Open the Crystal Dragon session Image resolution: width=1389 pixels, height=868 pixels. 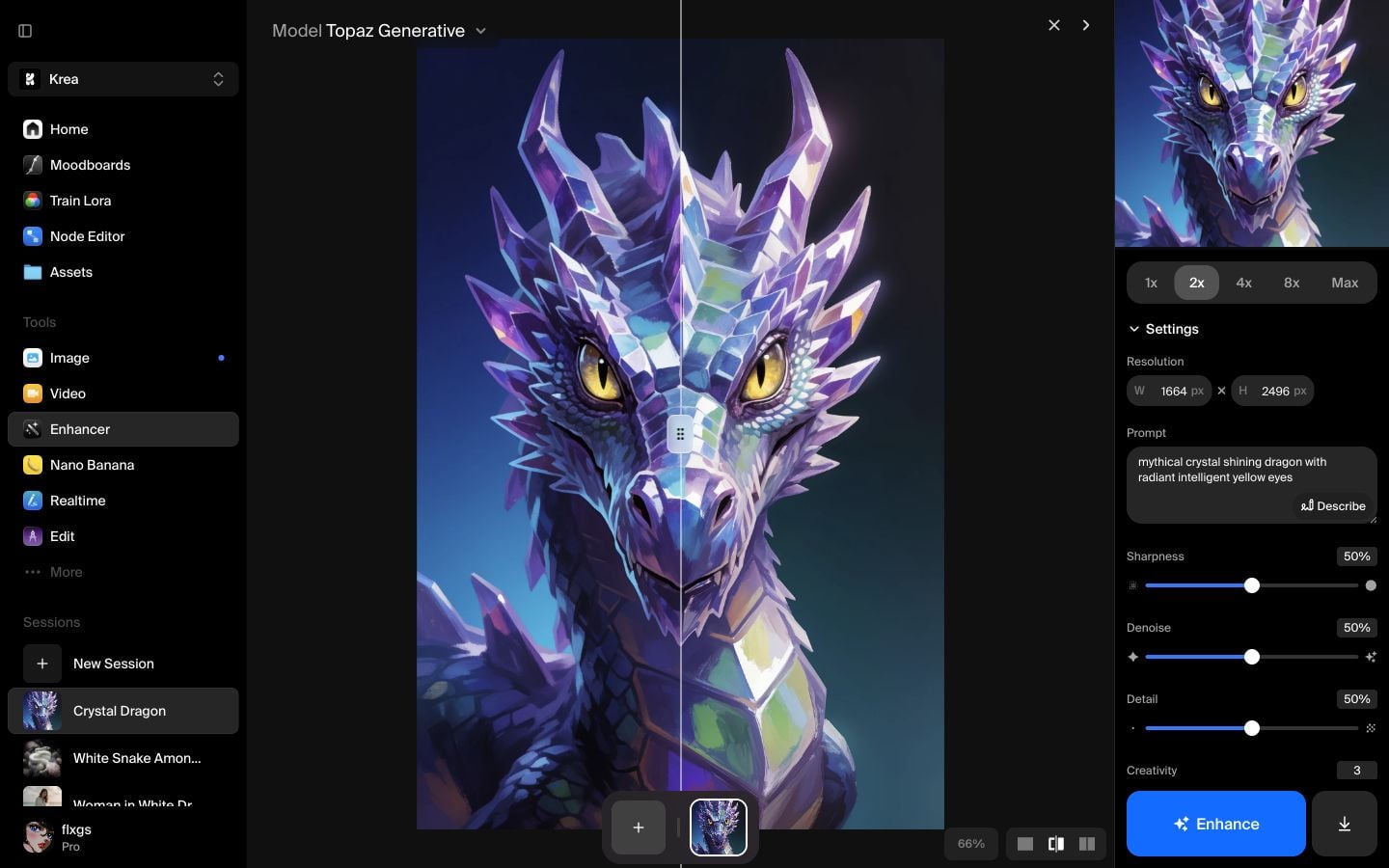point(123,711)
